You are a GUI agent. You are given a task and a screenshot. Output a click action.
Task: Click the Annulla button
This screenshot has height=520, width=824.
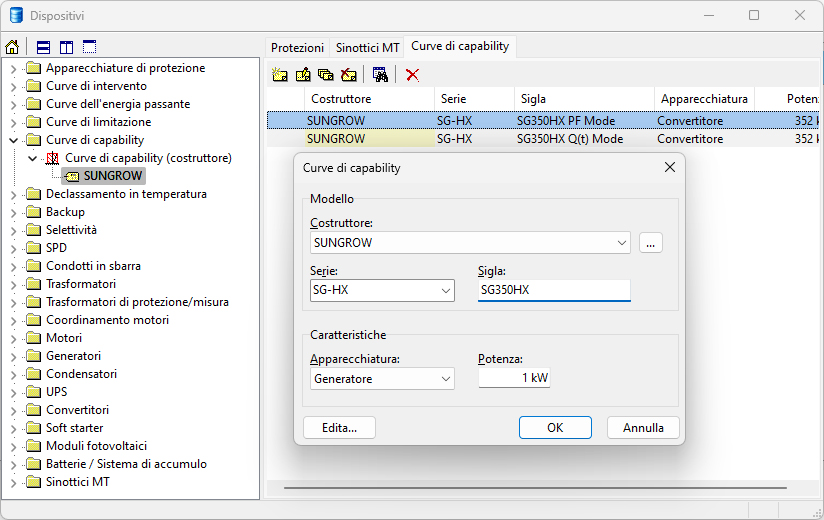643,427
